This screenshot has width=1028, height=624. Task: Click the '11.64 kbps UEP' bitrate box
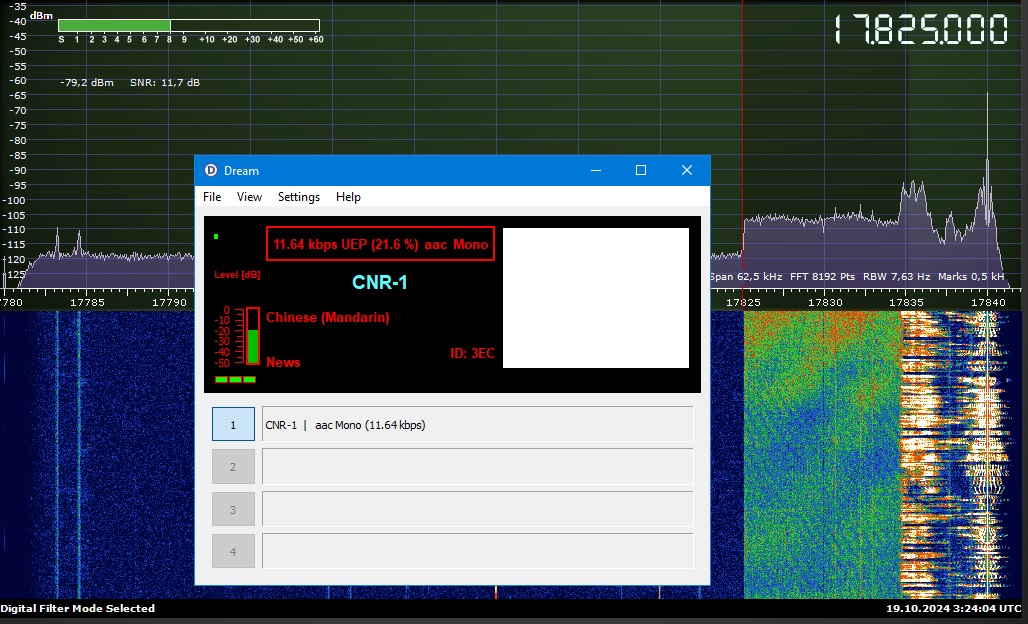pyautogui.click(x=380, y=244)
